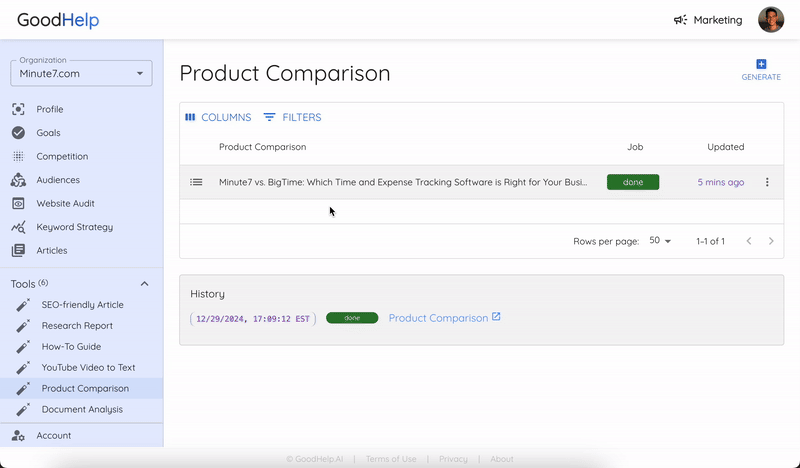The height and width of the screenshot is (468, 800).
Task: Click the columns icon in toolbar
Action: coord(190,117)
